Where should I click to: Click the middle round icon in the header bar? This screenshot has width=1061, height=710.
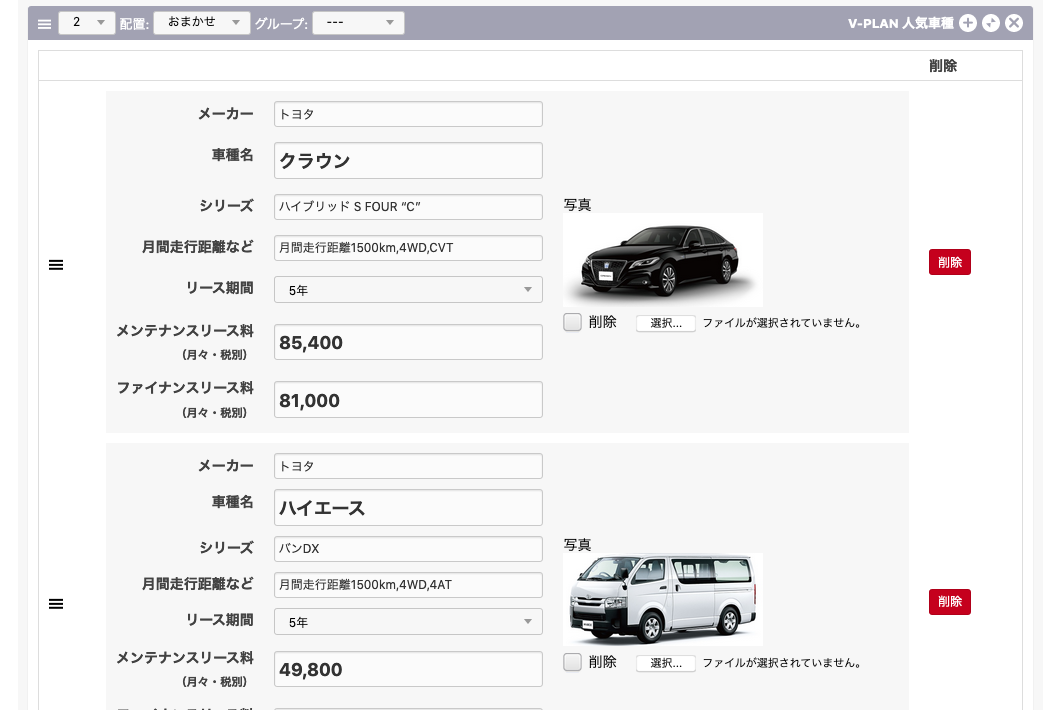(x=990, y=23)
